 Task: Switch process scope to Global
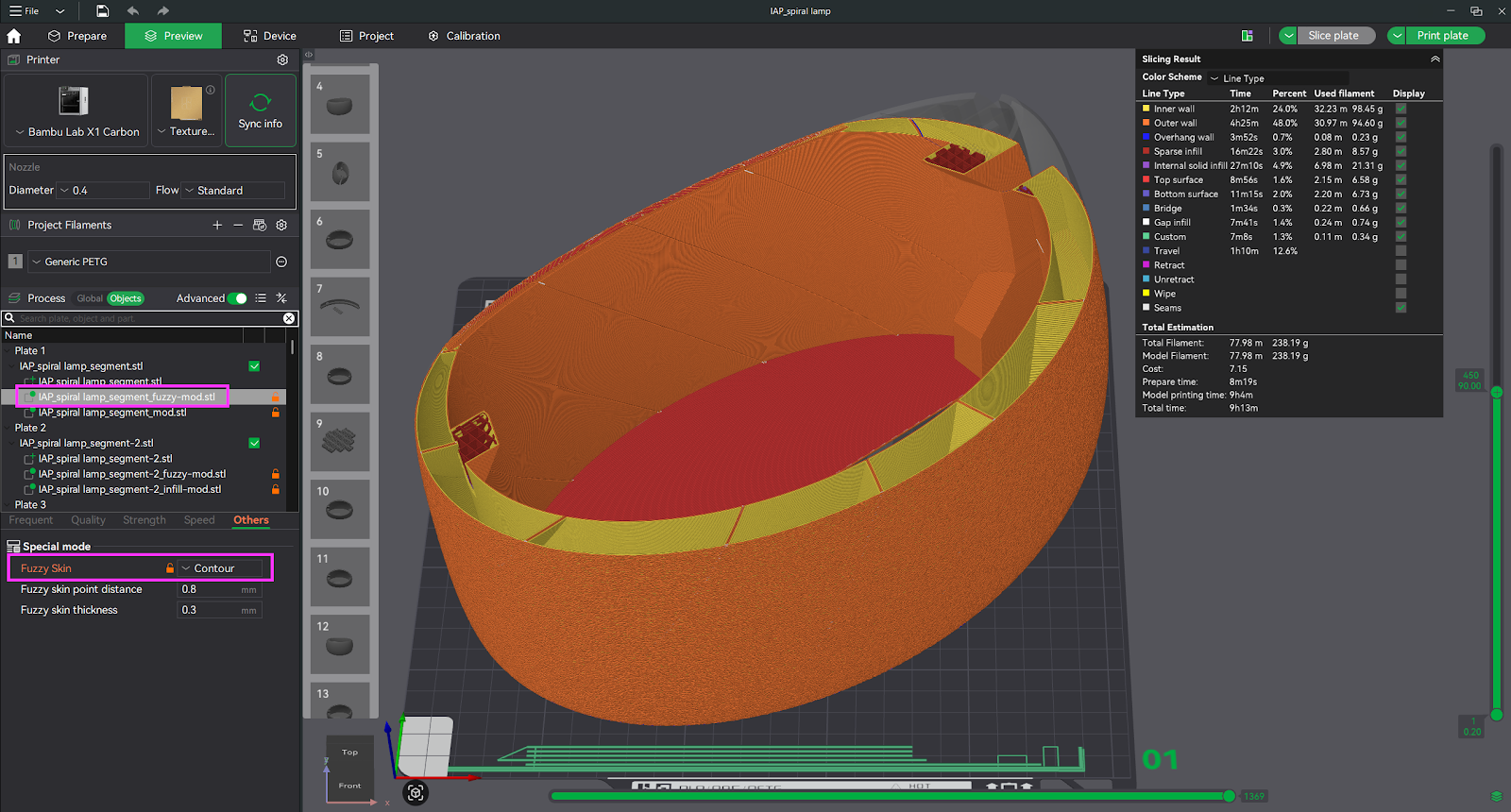(90, 298)
